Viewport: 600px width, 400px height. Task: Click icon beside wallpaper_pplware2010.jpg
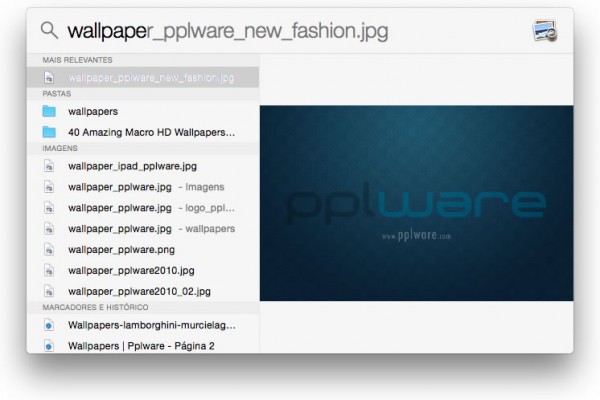49,271
